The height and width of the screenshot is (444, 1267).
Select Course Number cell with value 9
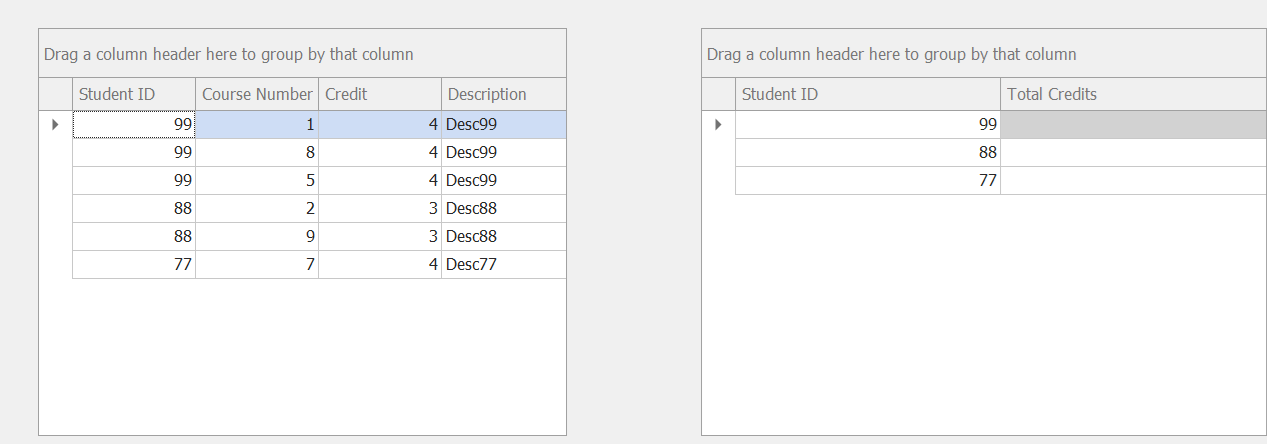pos(257,237)
